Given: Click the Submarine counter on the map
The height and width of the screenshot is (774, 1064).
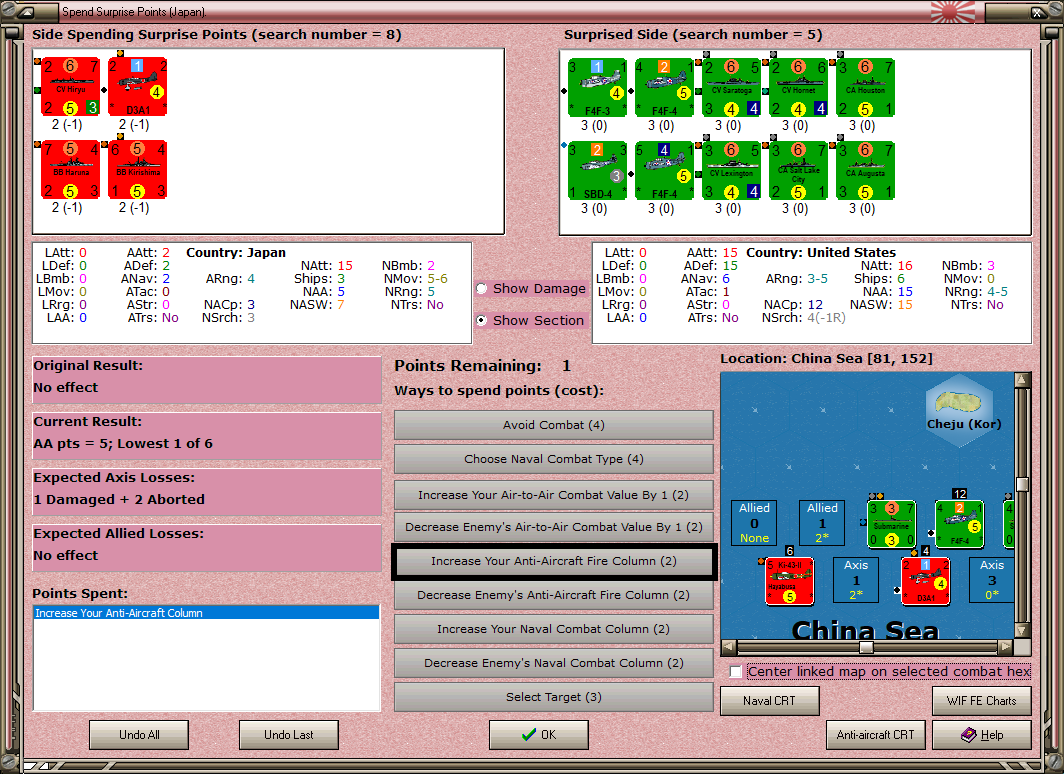Looking at the screenshot, I should [892, 524].
